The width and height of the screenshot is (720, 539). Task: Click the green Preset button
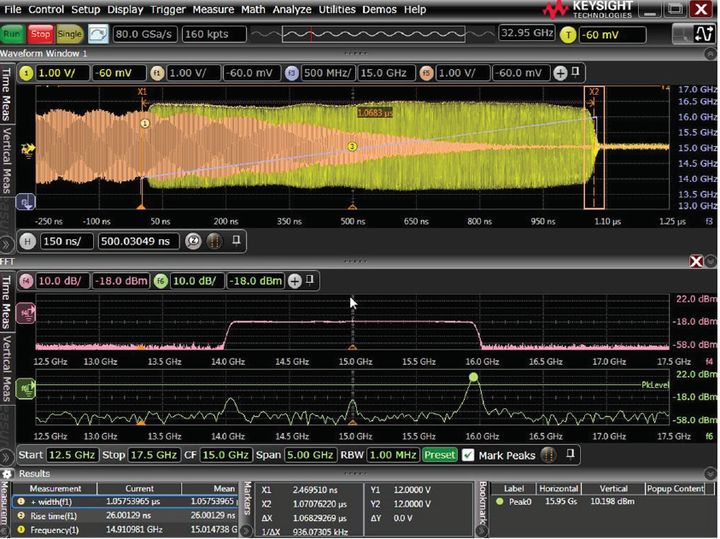click(439, 454)
